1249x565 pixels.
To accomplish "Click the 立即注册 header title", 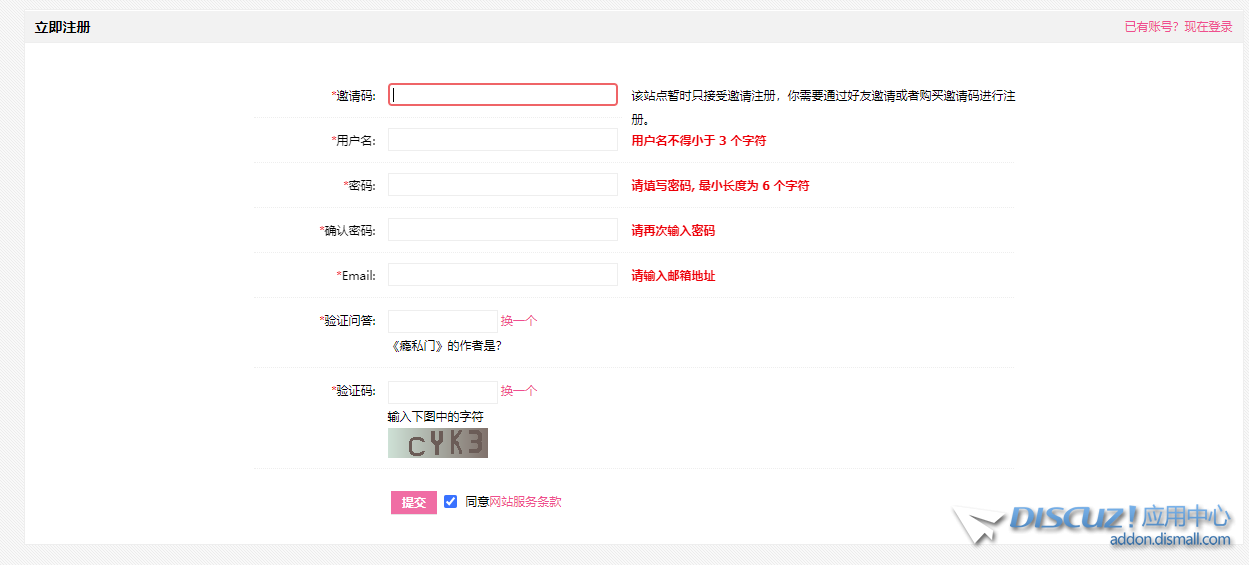I will point(62,27).
